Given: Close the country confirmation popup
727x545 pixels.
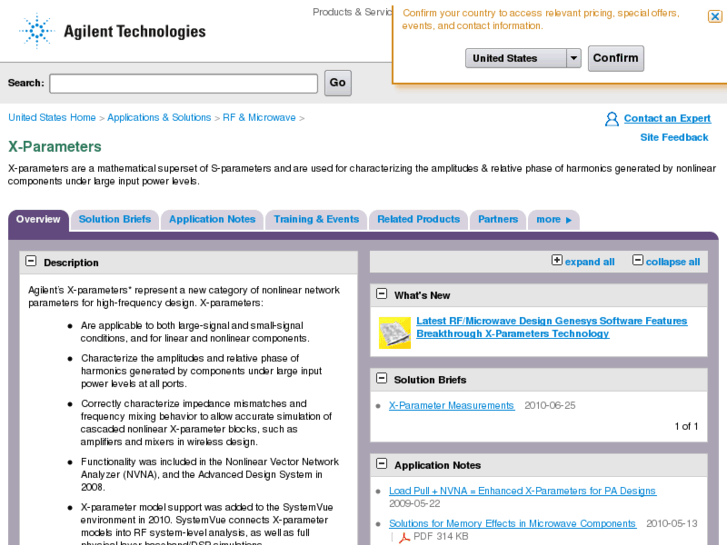Looking at the screenshot, I should click(714, 17).
